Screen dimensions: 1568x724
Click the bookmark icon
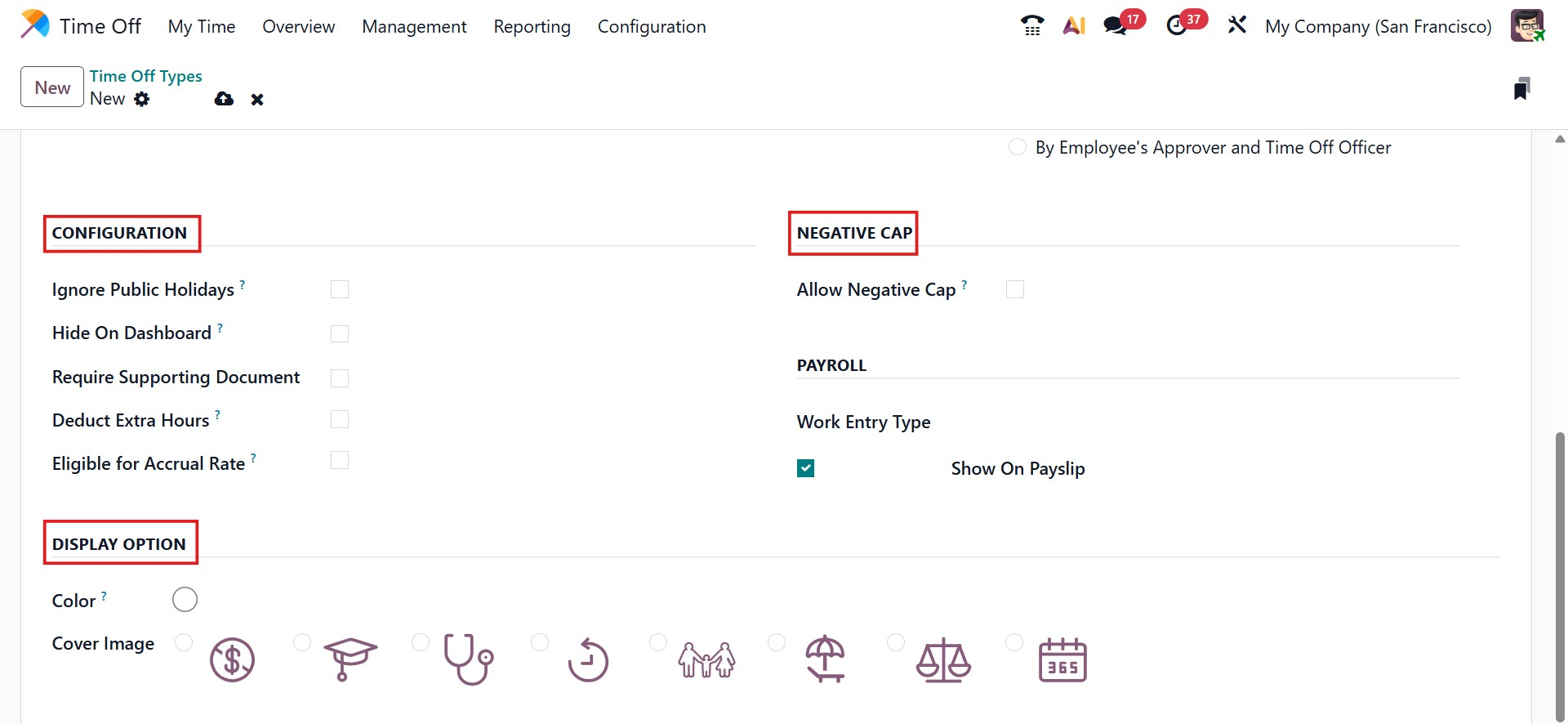coord(1521,88)
